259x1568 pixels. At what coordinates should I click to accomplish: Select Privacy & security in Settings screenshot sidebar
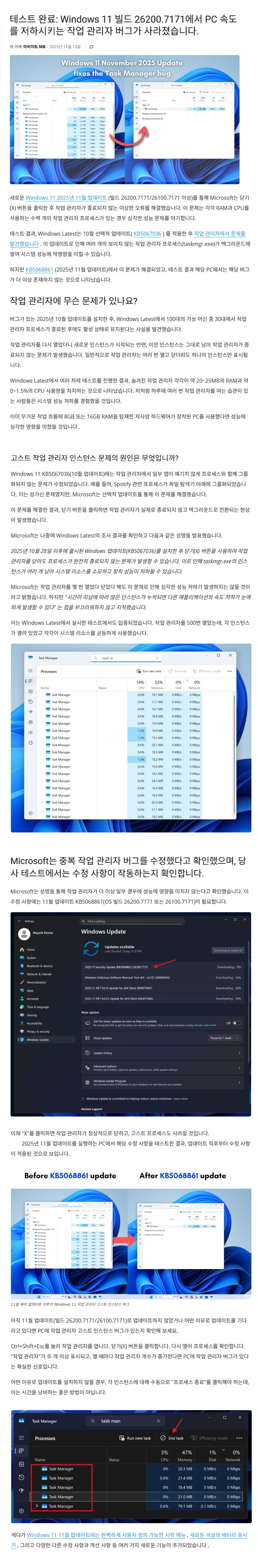click(x=37, y=1031)
